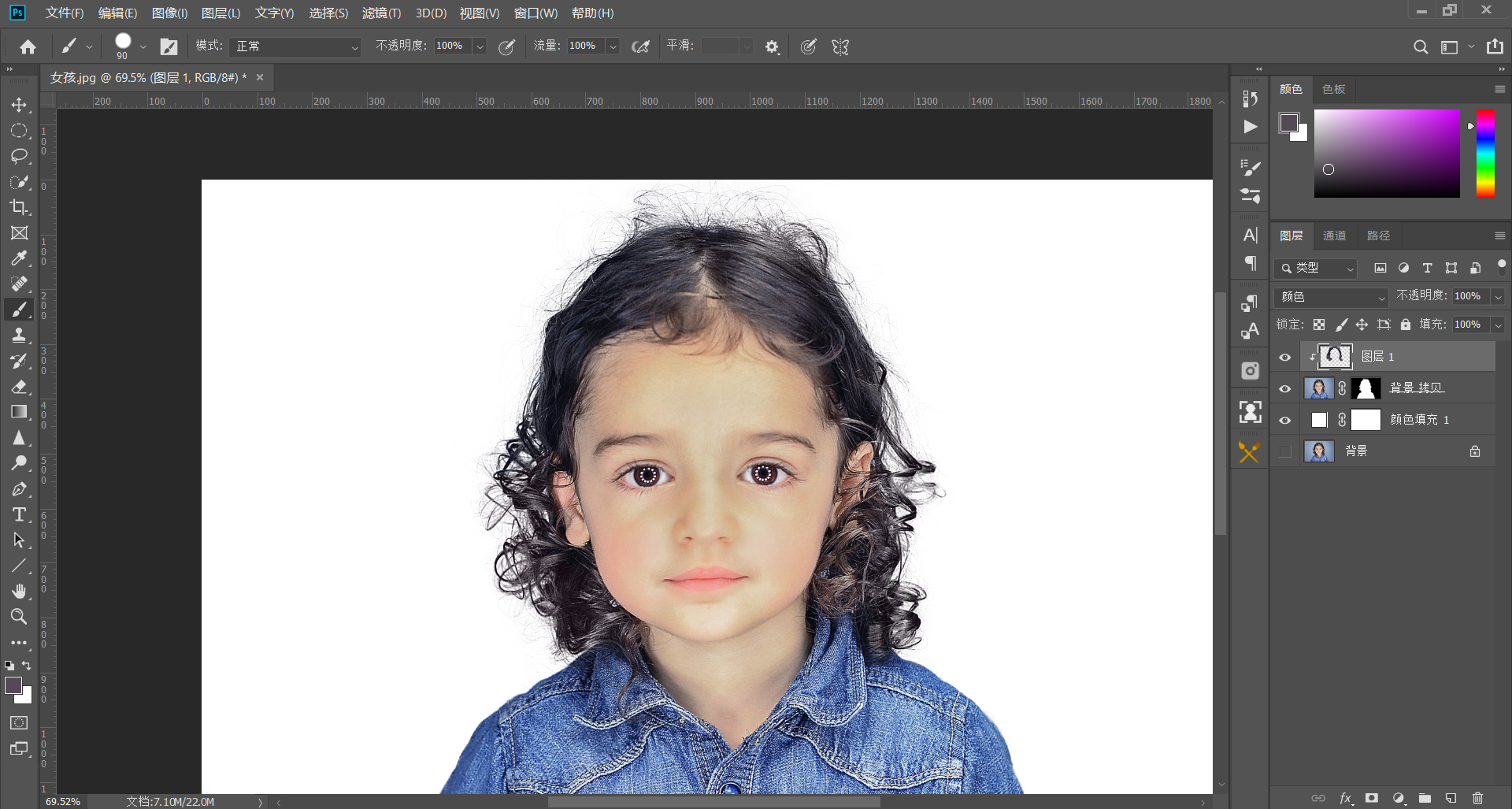Toggle lock all padlock
This screenshot has height=809, width=1512.
tap(1406, 325)
